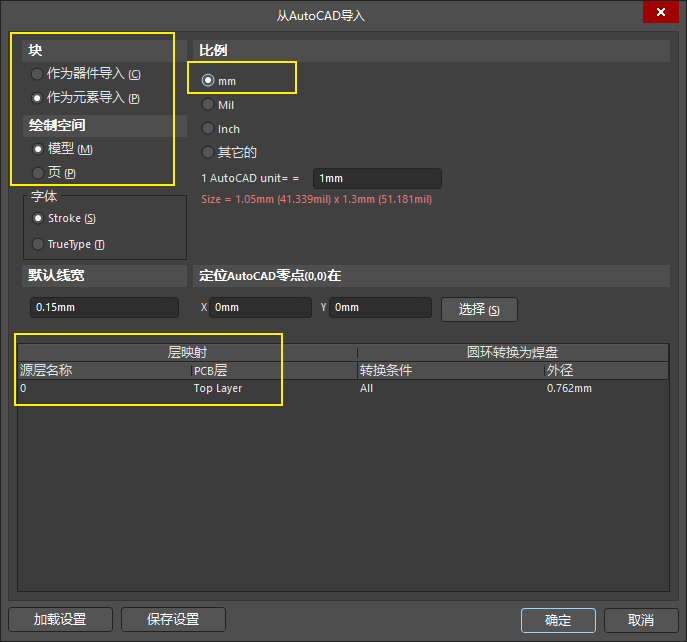Choose '其它的' scale option
687x642 pixels.
pyautogui.click(x=208, y=152)
